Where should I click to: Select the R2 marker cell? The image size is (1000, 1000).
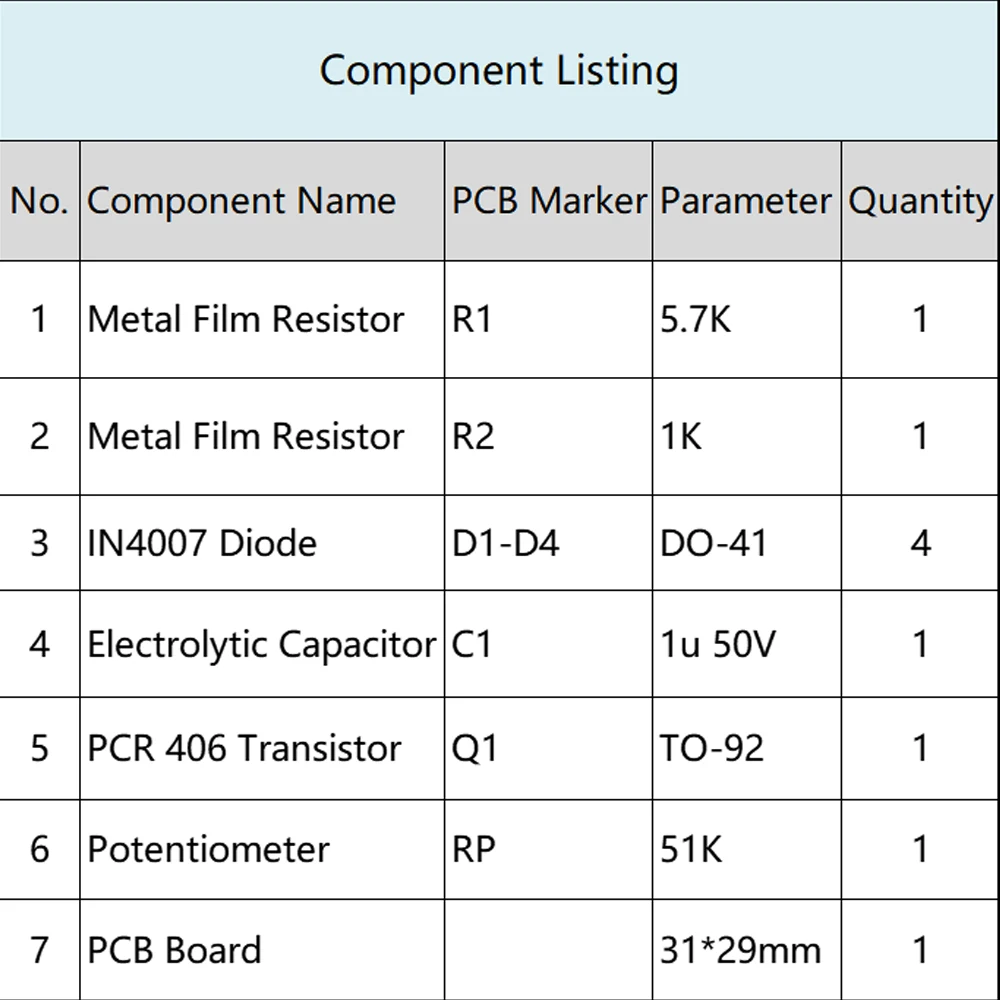tap(548, 436)
